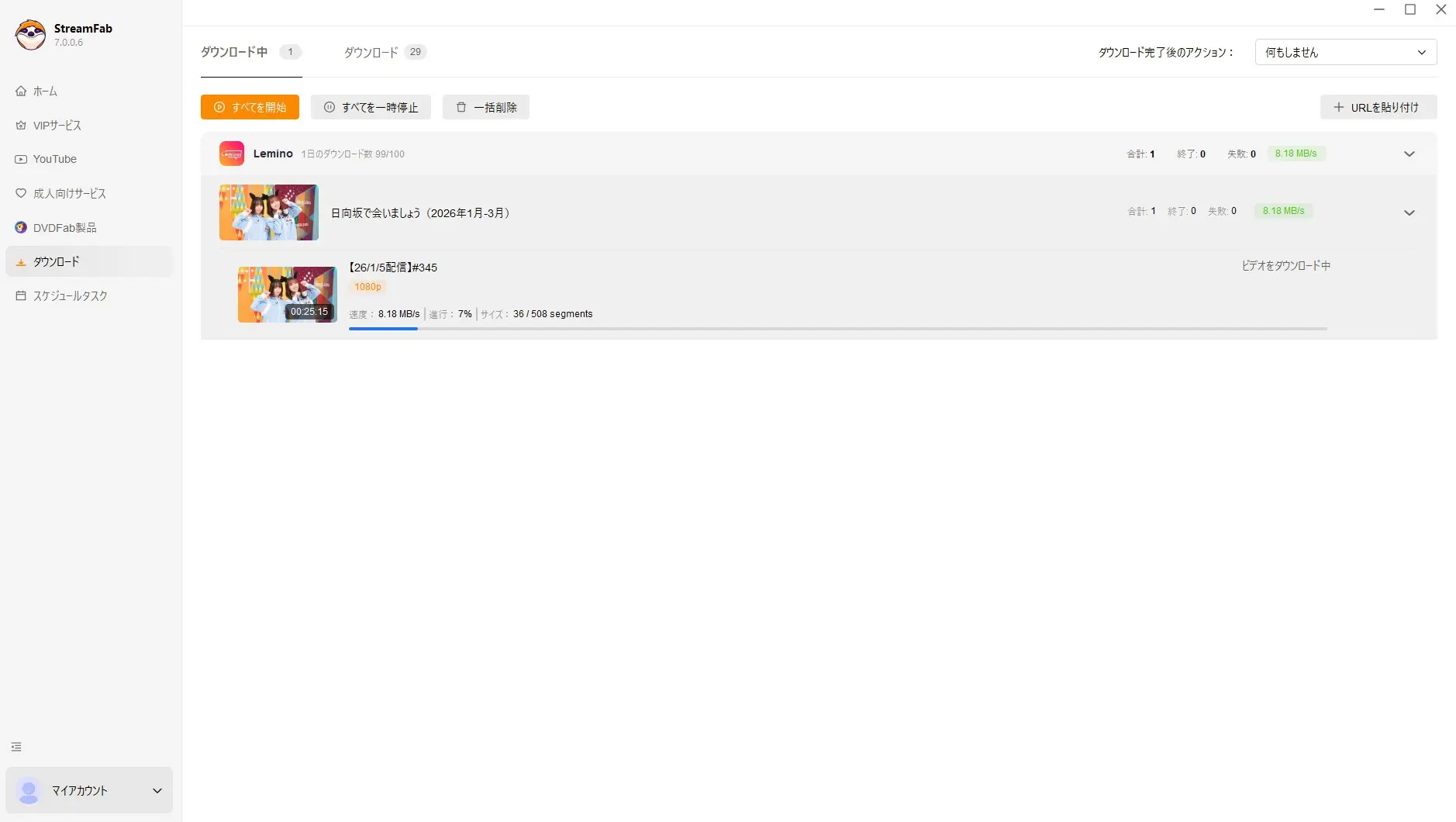
Task: Collapse the sidebar with menu icon
Action: point(16,747)
